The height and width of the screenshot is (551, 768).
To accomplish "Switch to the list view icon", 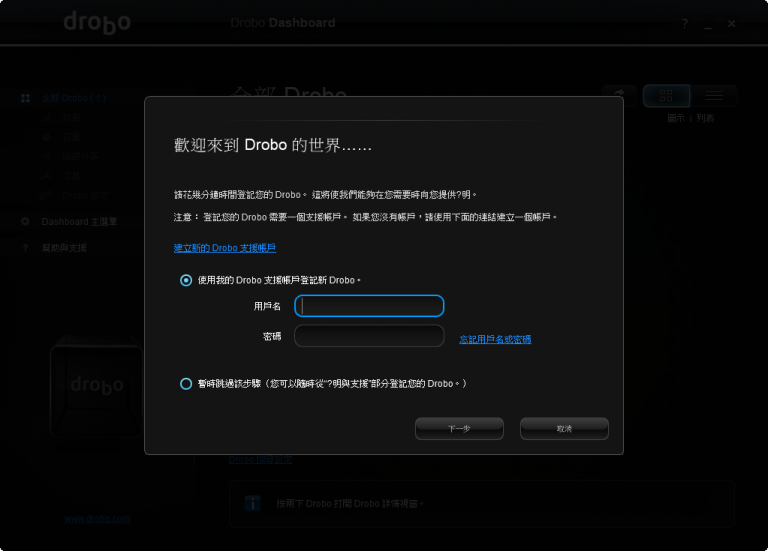I will (714, 96).
